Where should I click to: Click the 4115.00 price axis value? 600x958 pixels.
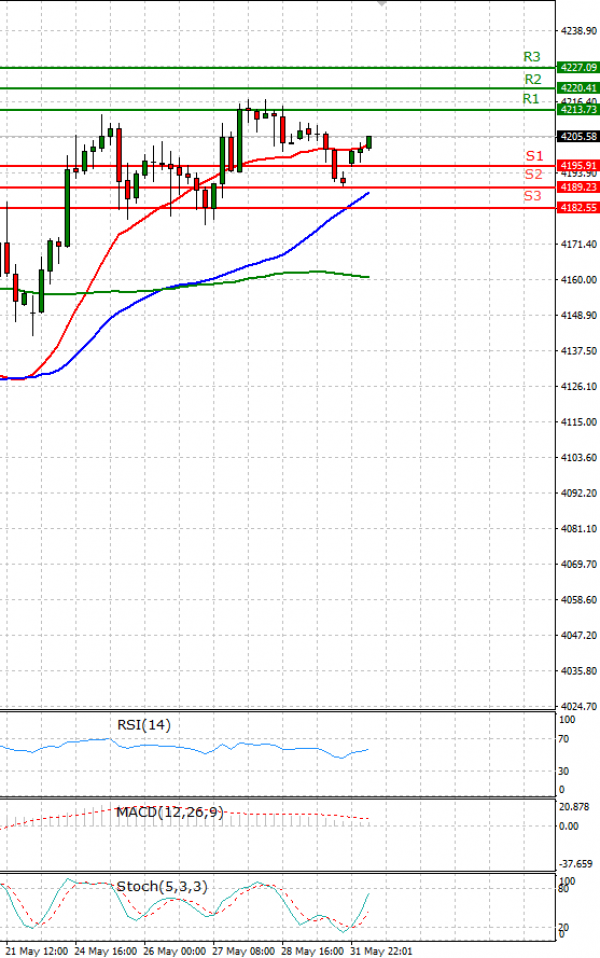coord(579,422)
